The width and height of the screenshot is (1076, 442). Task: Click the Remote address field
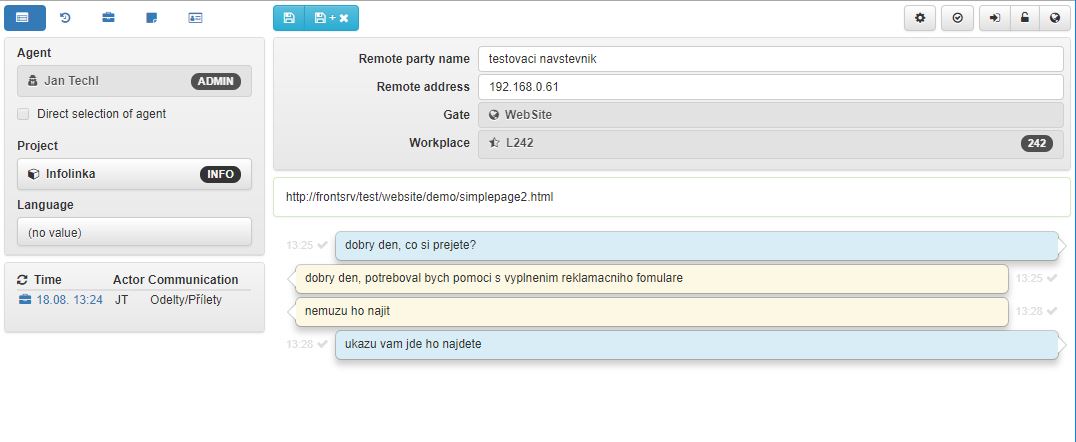tap(771, 87)
